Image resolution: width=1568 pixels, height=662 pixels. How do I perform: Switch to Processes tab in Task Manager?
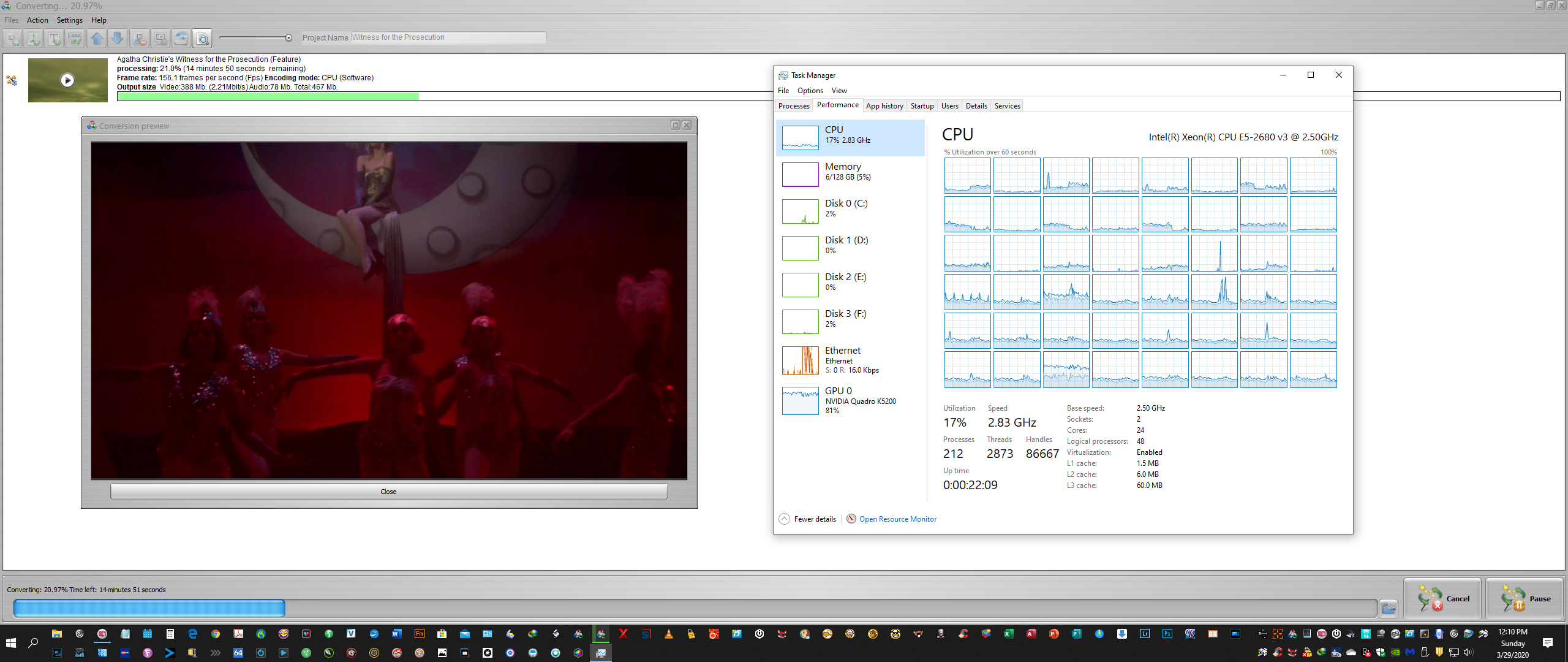point(794,106)
